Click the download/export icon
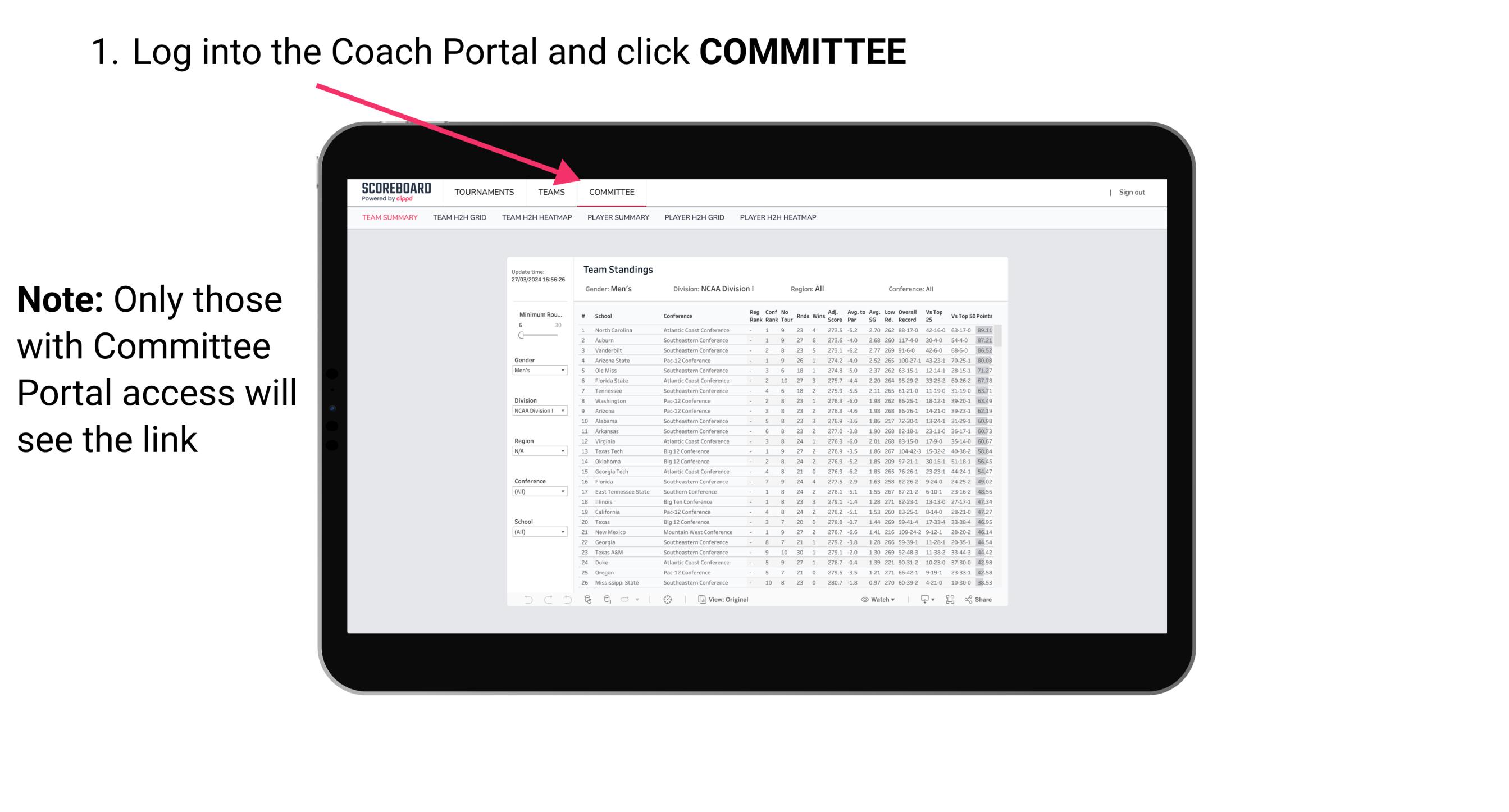Image resolution: width=1509 pixels, height=812 pixels. [x=922, y=600]
